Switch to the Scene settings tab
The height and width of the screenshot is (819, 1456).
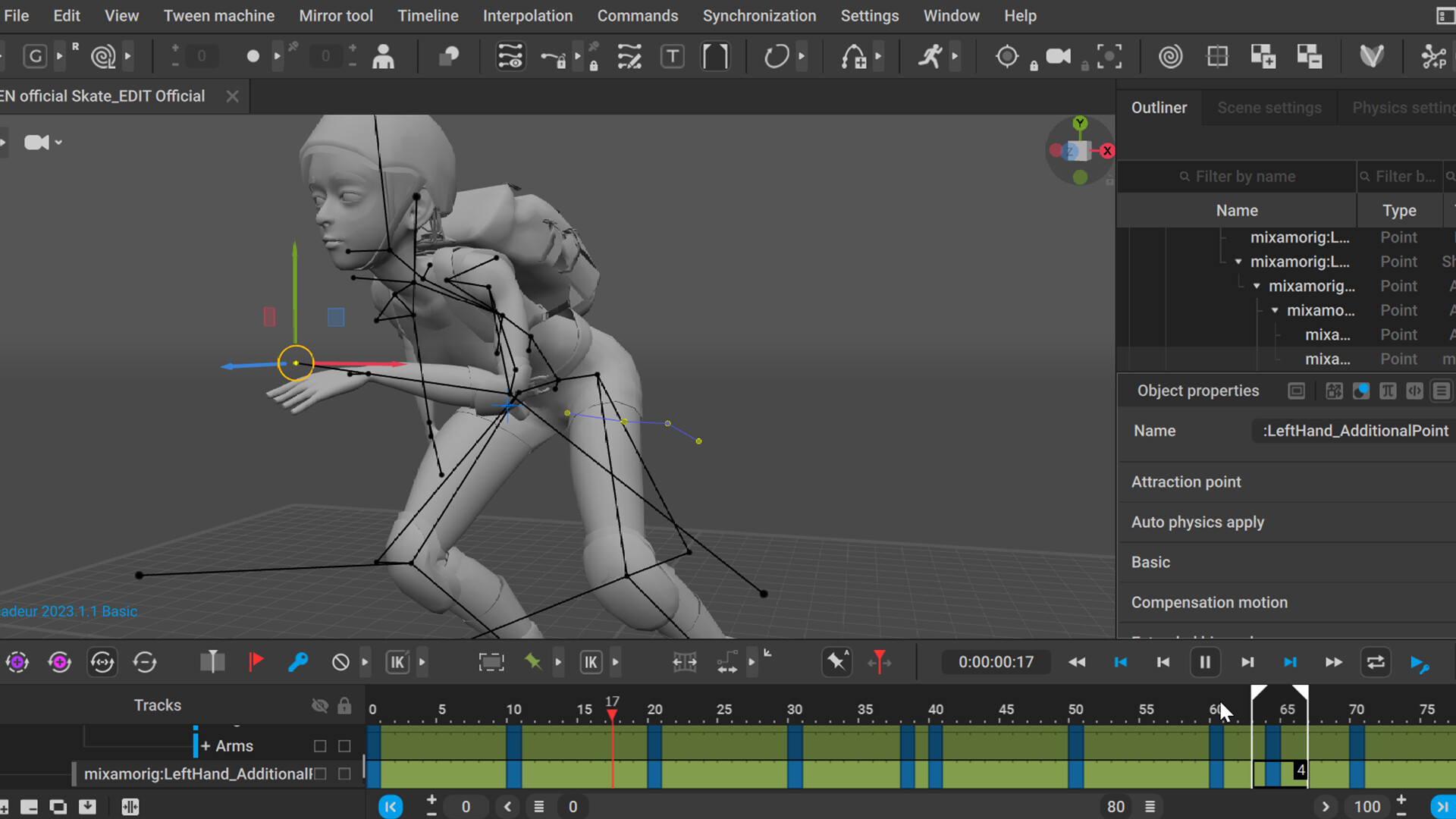1269,108
